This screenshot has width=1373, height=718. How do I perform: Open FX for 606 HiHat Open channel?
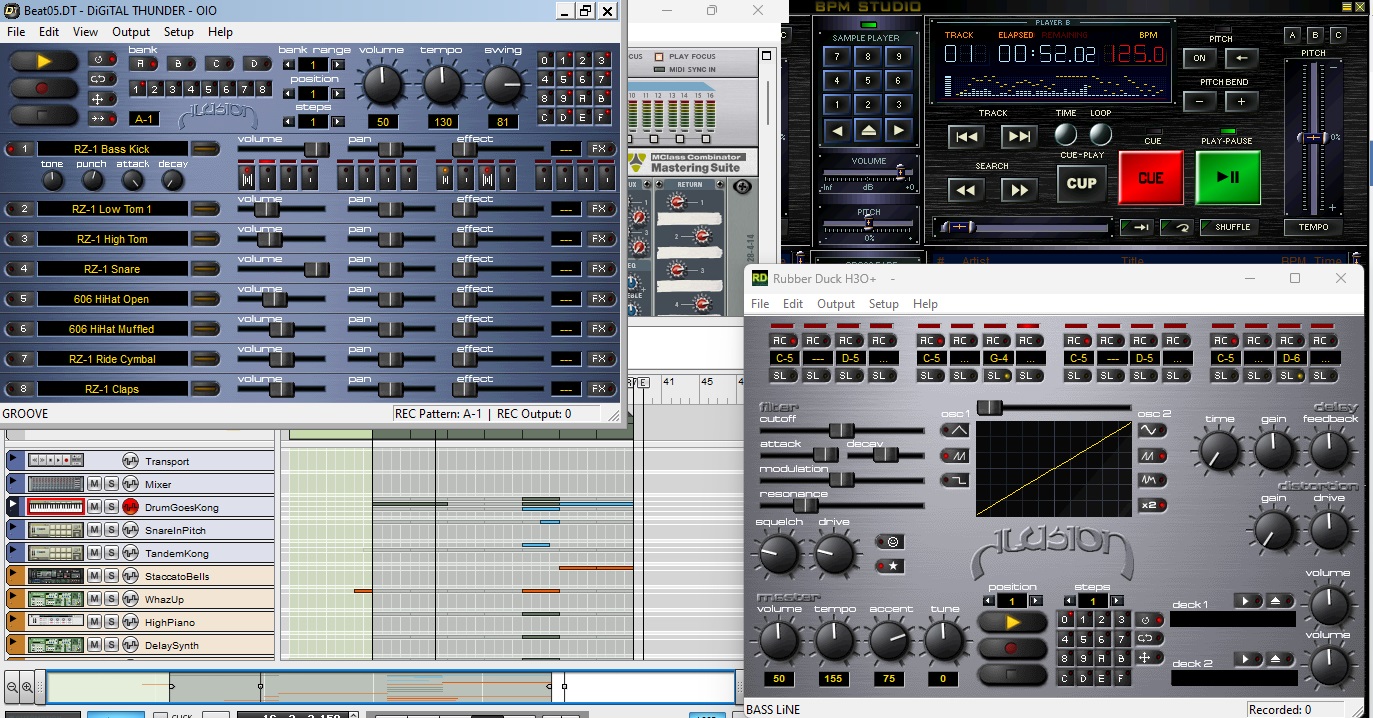[599, 299]
